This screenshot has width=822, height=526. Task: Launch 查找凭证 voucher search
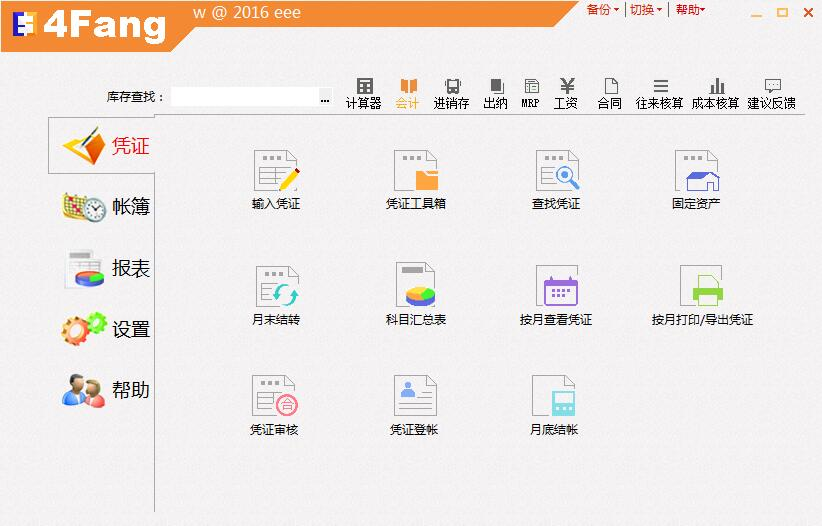coord(556,180)
